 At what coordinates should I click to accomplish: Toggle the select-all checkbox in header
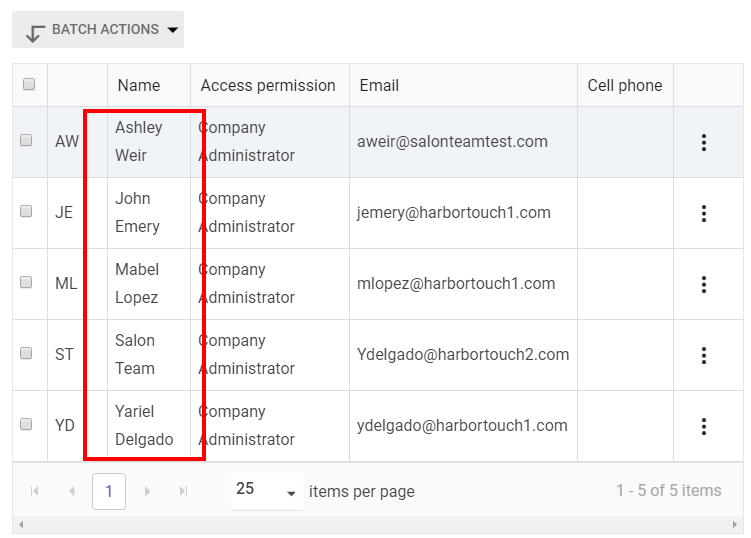[29, 85]
